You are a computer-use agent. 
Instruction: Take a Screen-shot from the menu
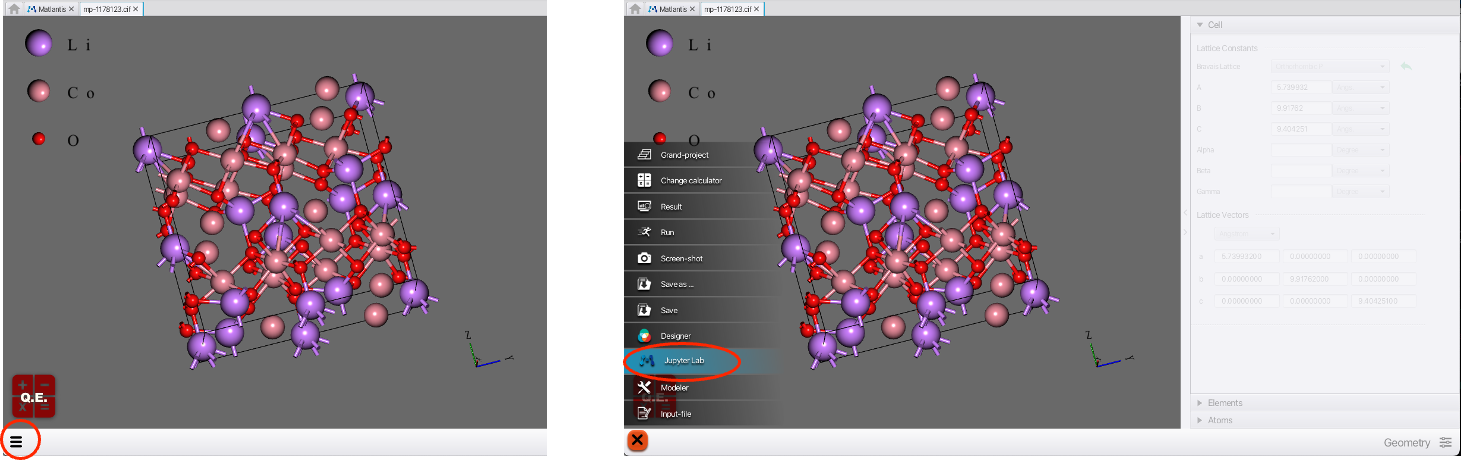(x=681, y=258)
